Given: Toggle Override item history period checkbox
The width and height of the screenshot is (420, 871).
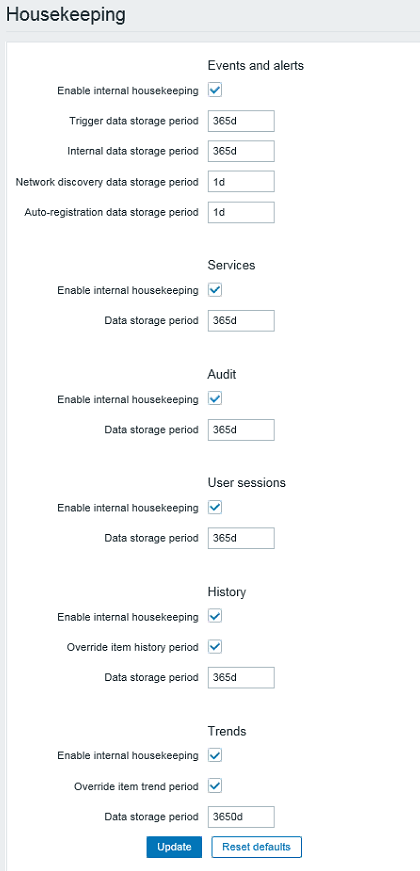Looking at the screenshot, I should click(x=215, y=647).
